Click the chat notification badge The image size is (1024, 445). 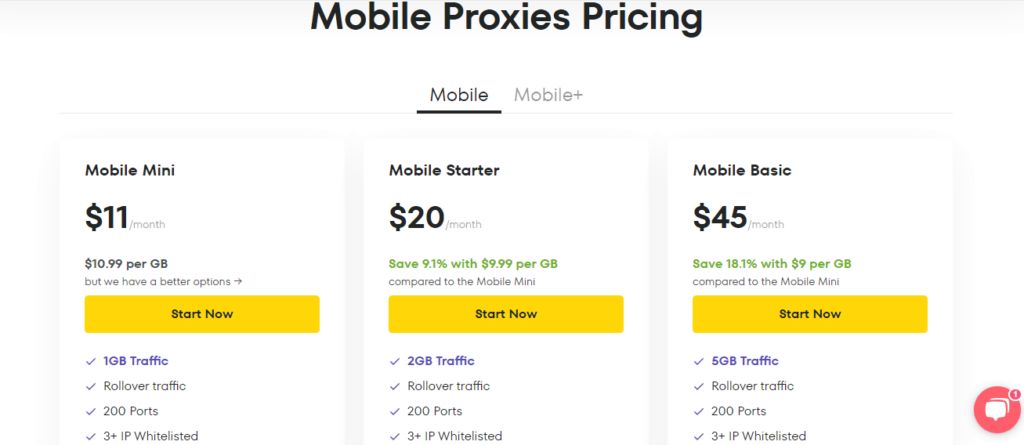click(x=1014, y=394)
